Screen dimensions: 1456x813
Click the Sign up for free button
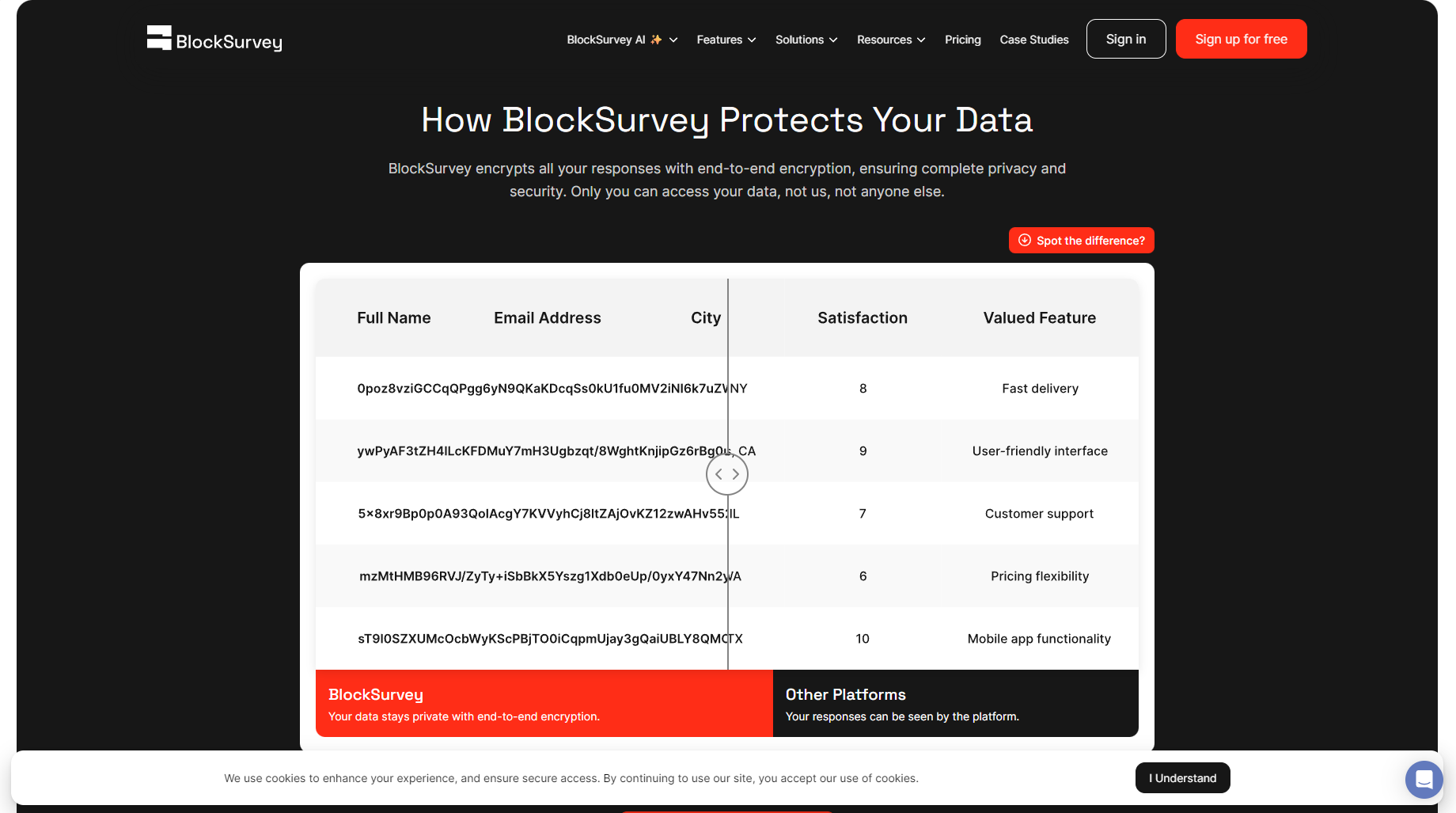tap(1241, 39)
